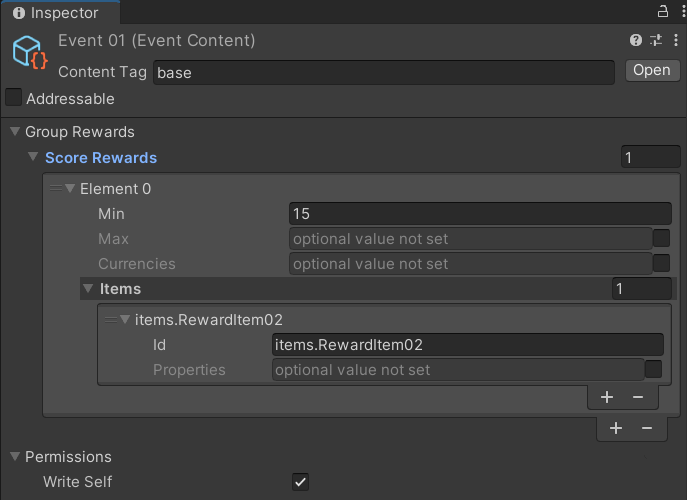Screen dimensions: 687x500
Task: Click the Min value field
Action: pyautogui.click(x=479, y=213)
